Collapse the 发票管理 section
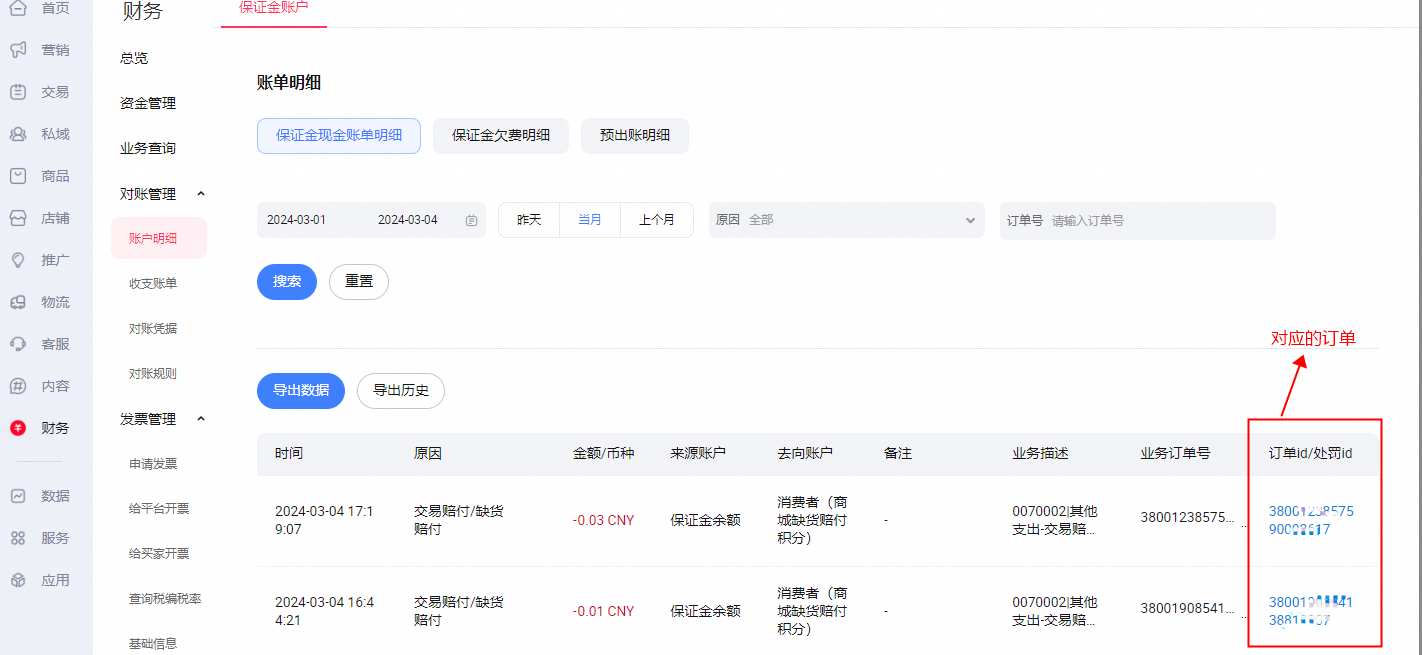1422x655 pixels. (x=201, y=419)
